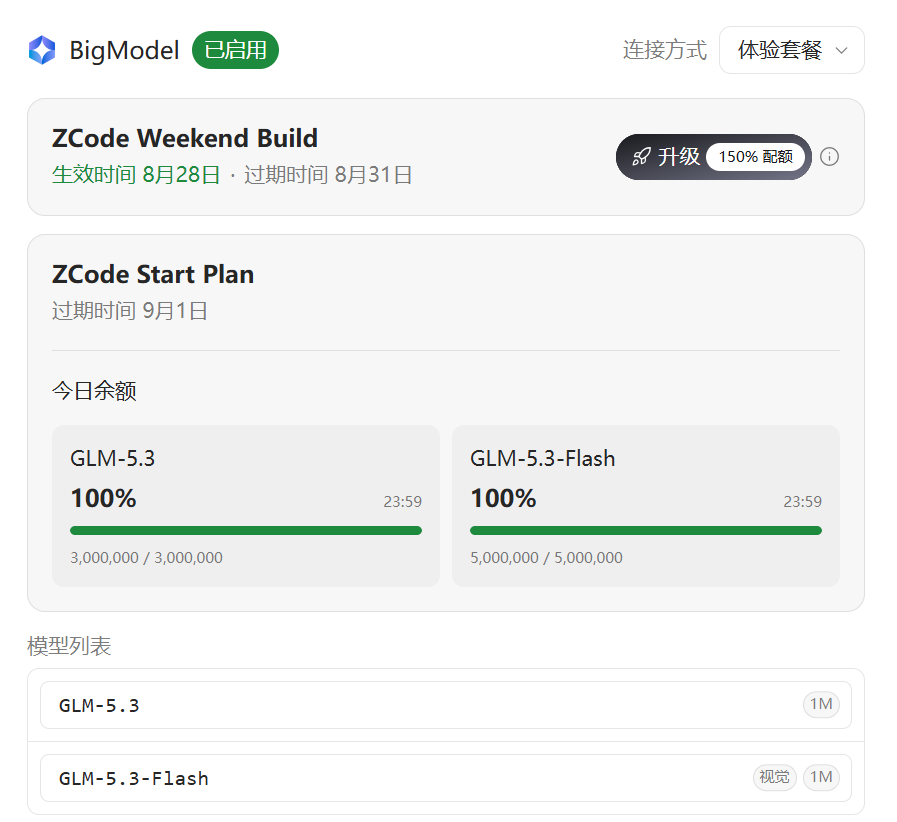Click the 已启用 enabled status badge

pyautogui.click(x=235, y=50)
